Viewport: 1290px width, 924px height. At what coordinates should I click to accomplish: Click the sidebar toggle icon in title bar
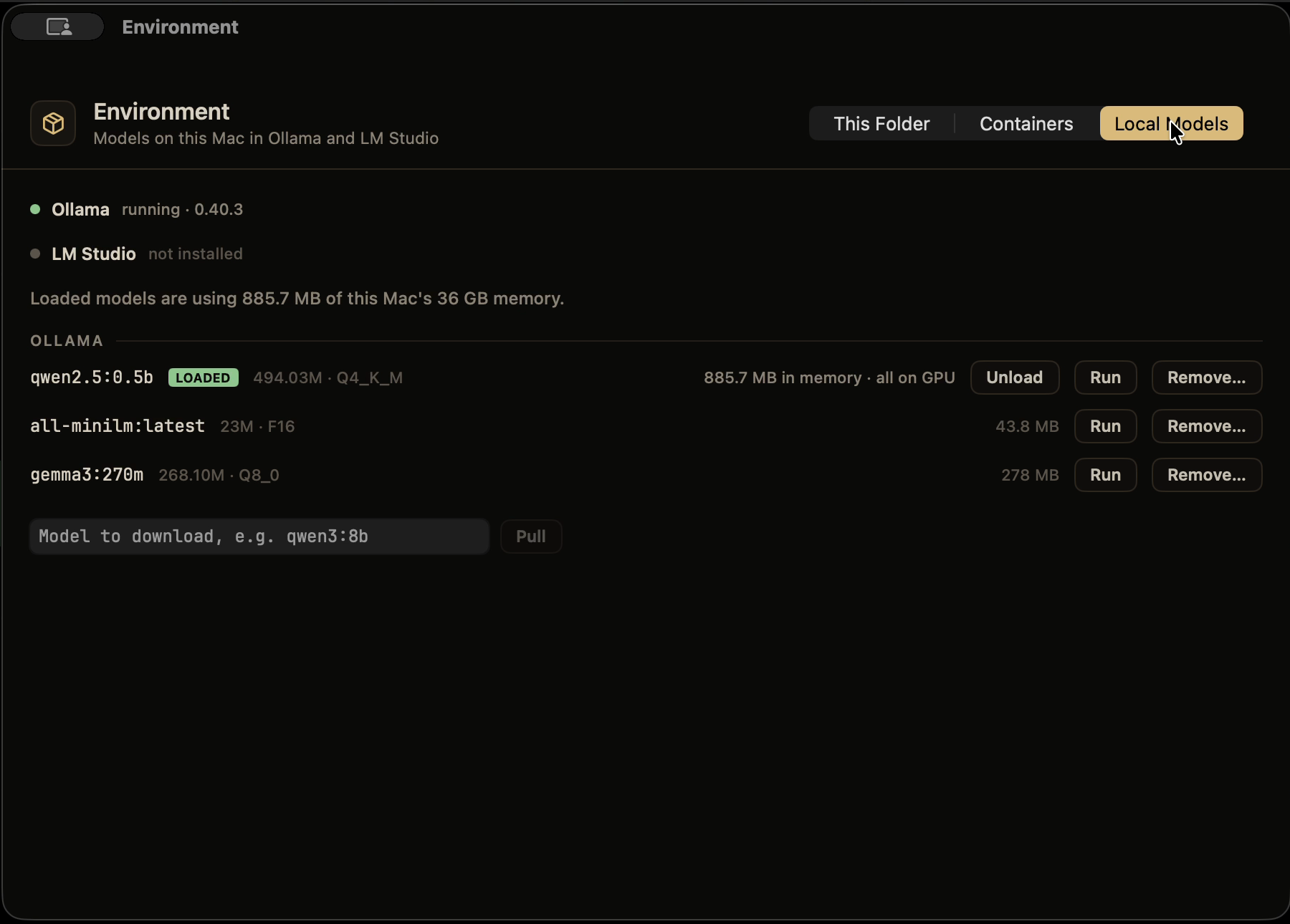[58, 27]
